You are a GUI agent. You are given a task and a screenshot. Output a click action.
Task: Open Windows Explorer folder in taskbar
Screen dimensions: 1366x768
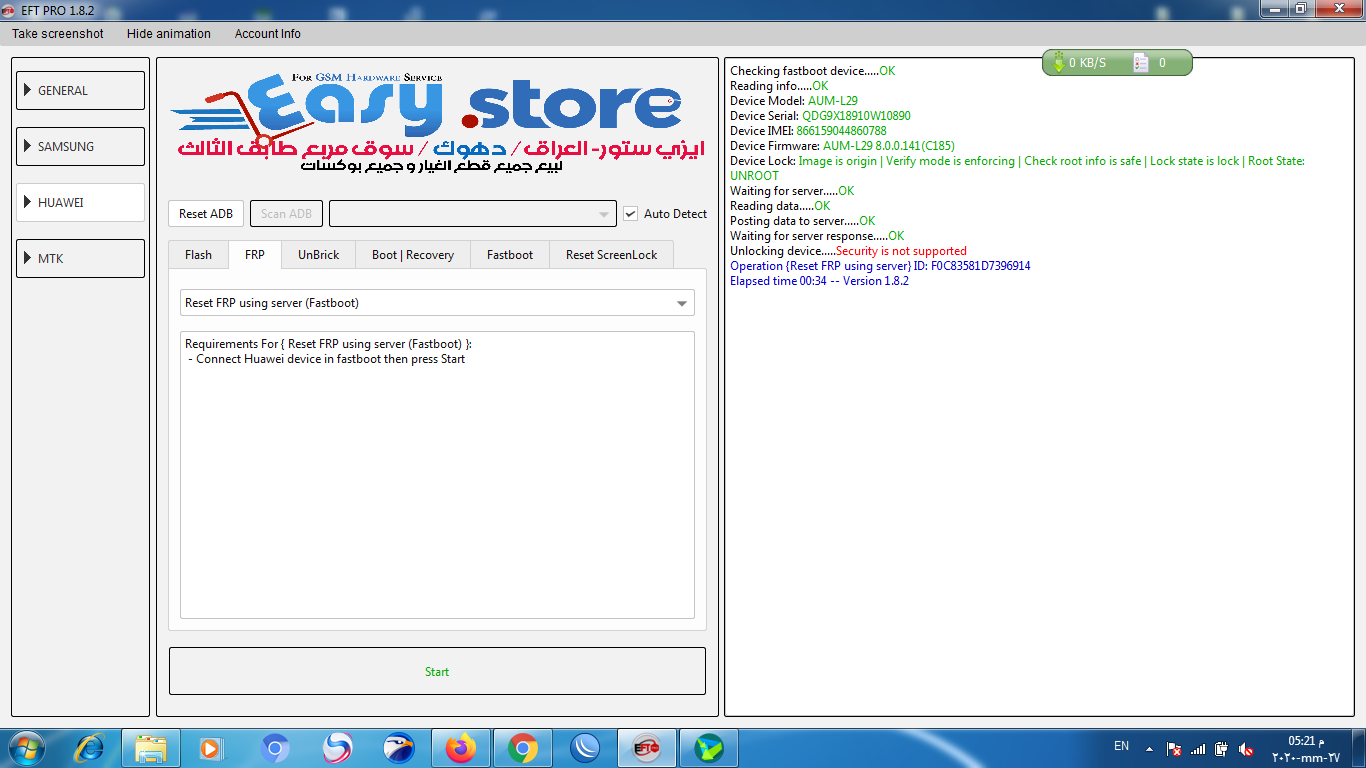coord(151,747)
